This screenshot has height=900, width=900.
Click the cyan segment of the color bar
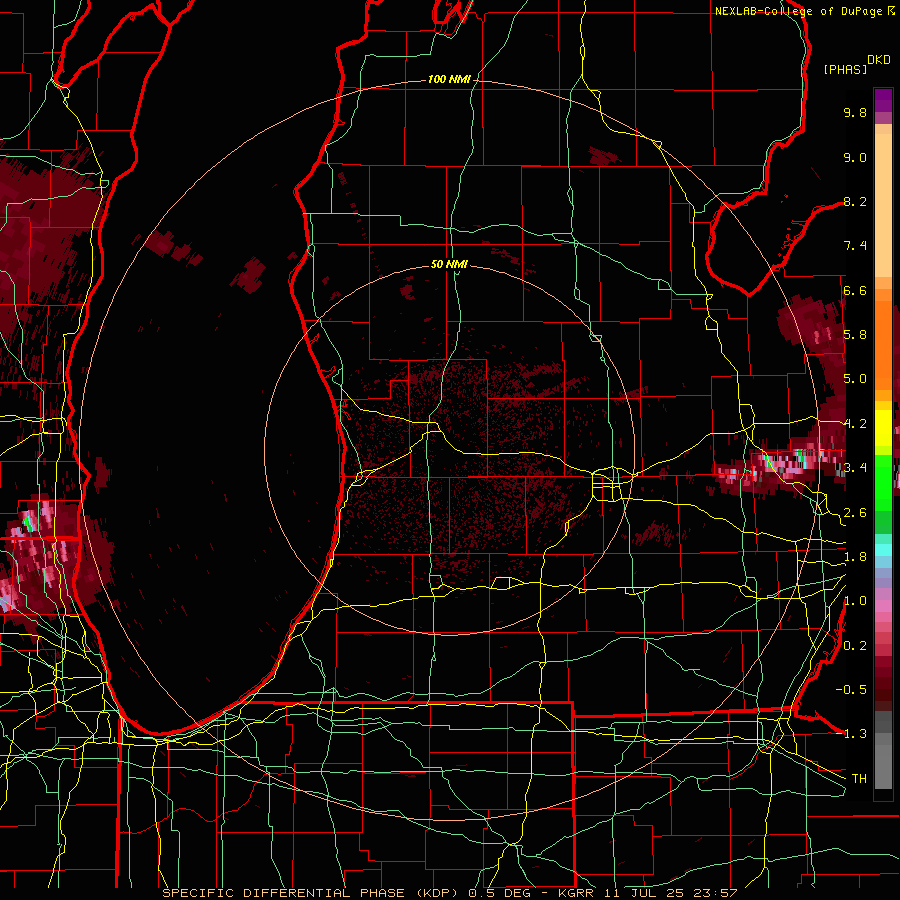click(x=883, y=549)
